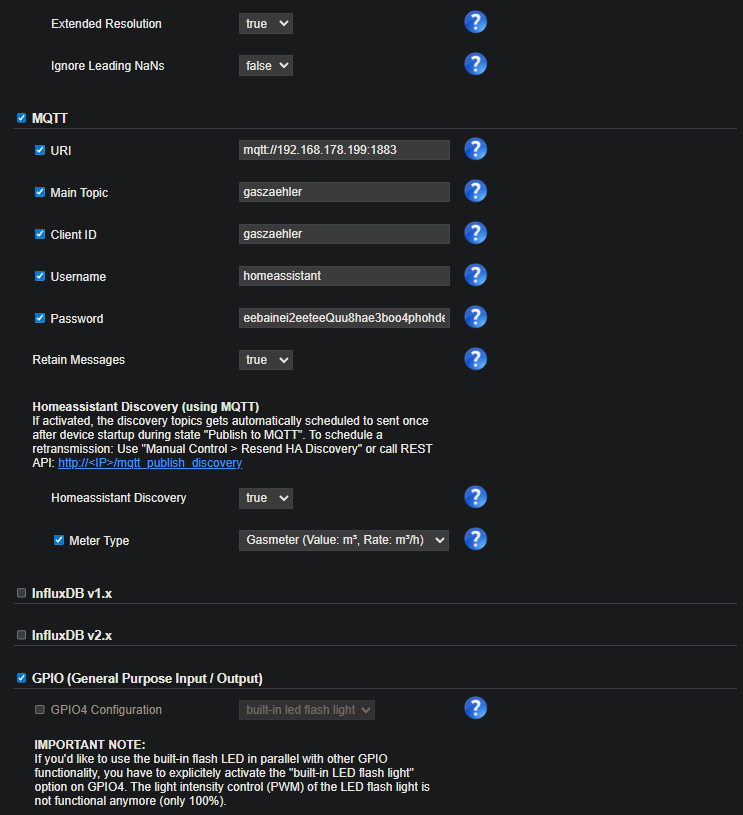This screenshot has width=743, height=815.
Task: Change the Retain Messages dropdown value
Action: (265, 360)
